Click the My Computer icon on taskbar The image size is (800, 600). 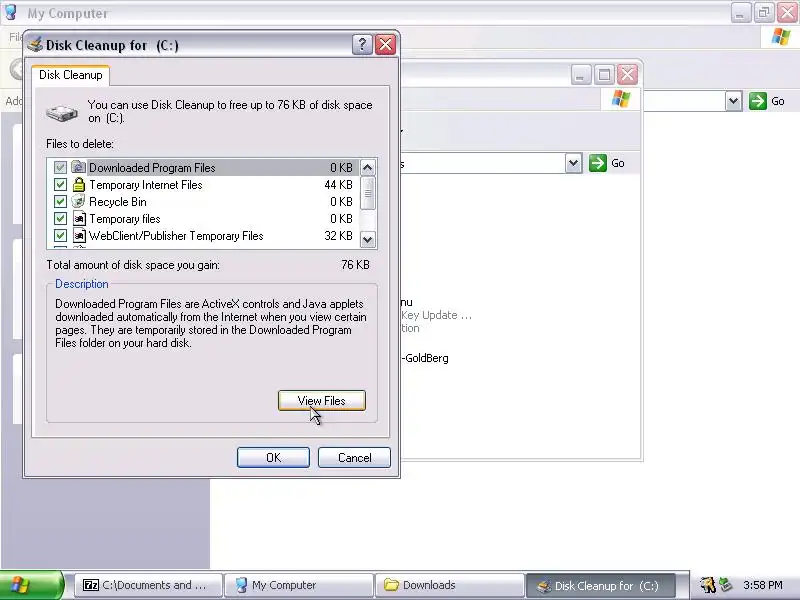click(x=241, y=585)
